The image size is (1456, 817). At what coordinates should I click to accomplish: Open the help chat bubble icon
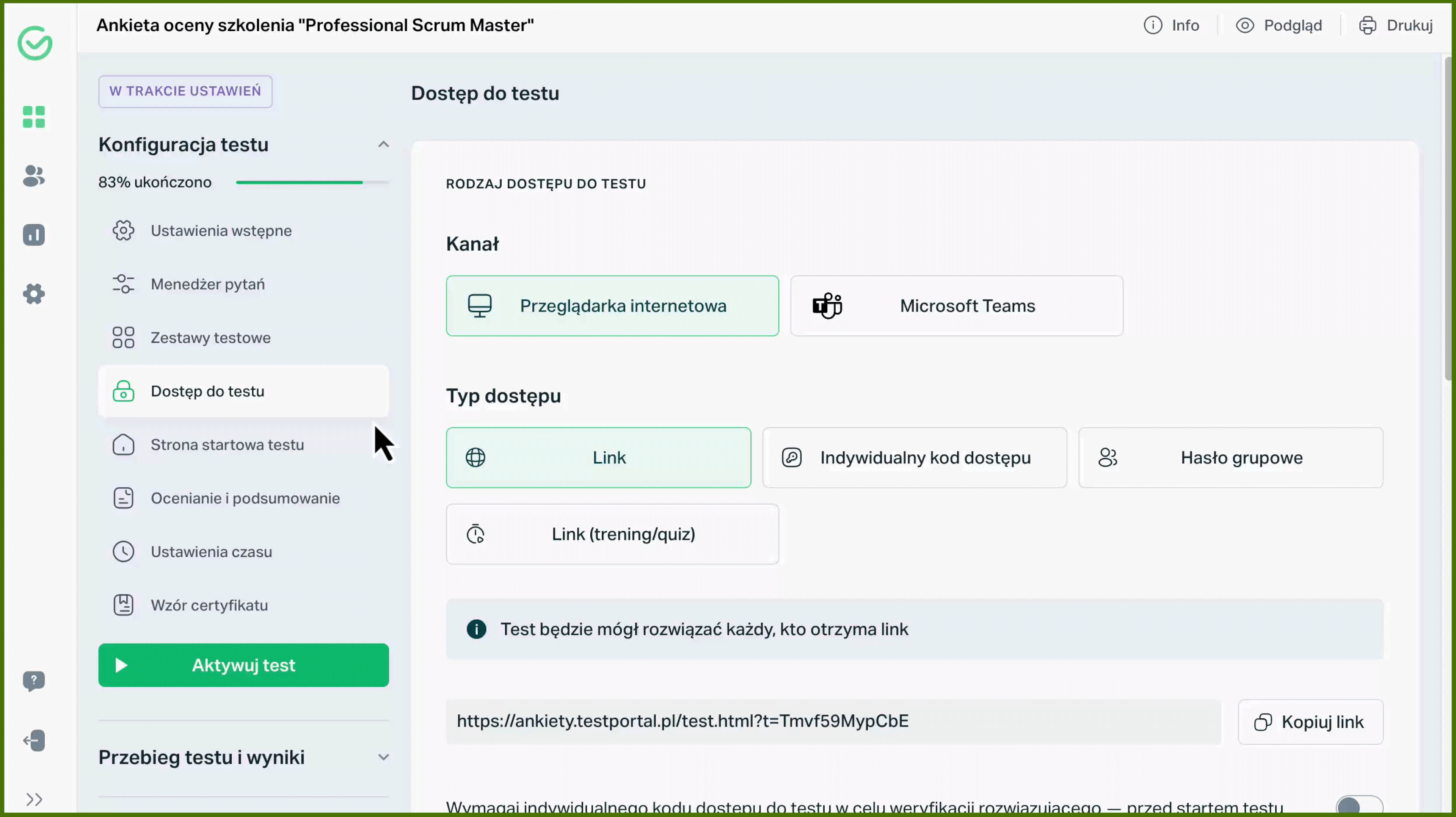[34, 681]
